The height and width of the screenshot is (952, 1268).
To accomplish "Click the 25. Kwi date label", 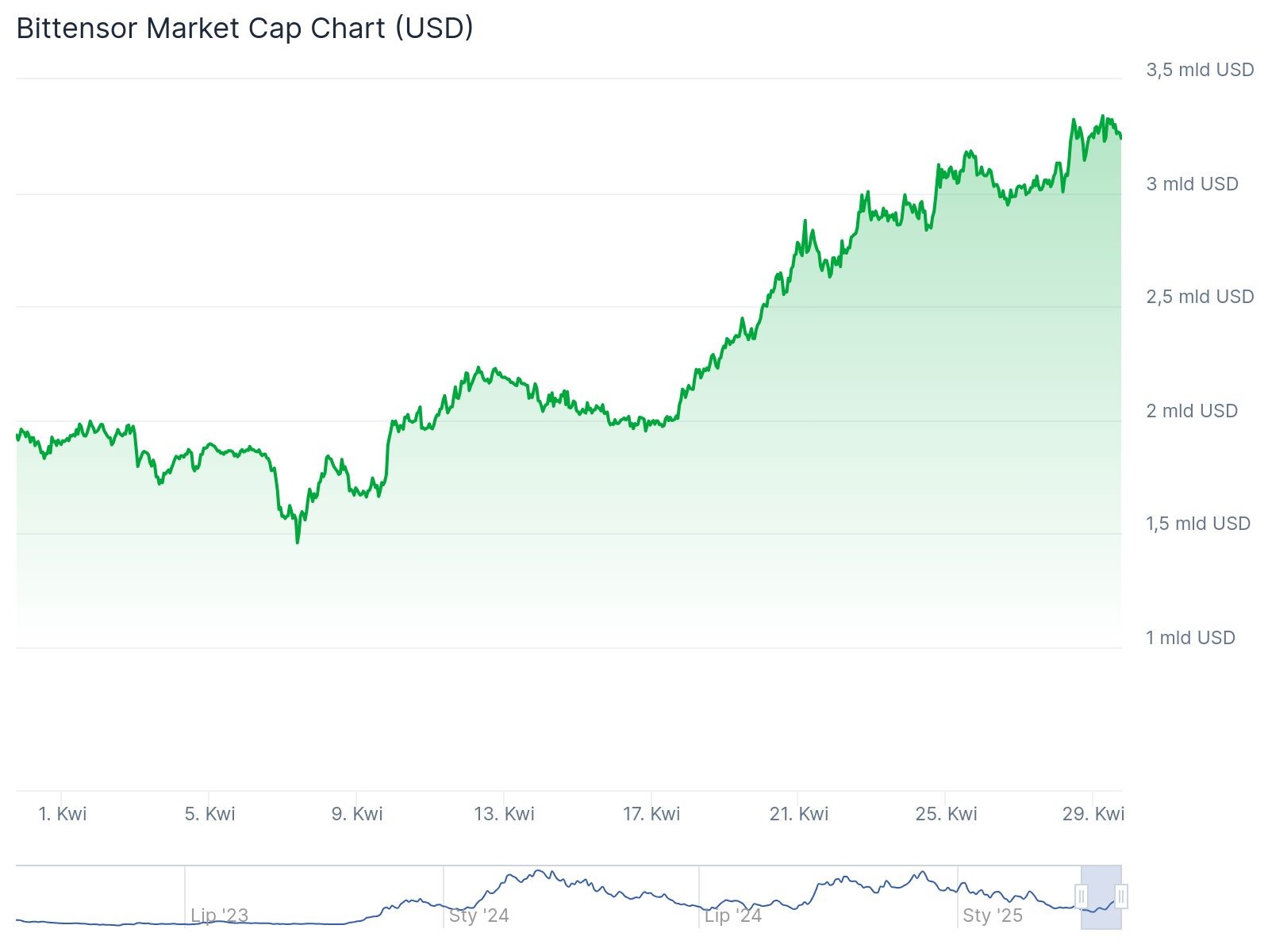I will tap(946, 814).
